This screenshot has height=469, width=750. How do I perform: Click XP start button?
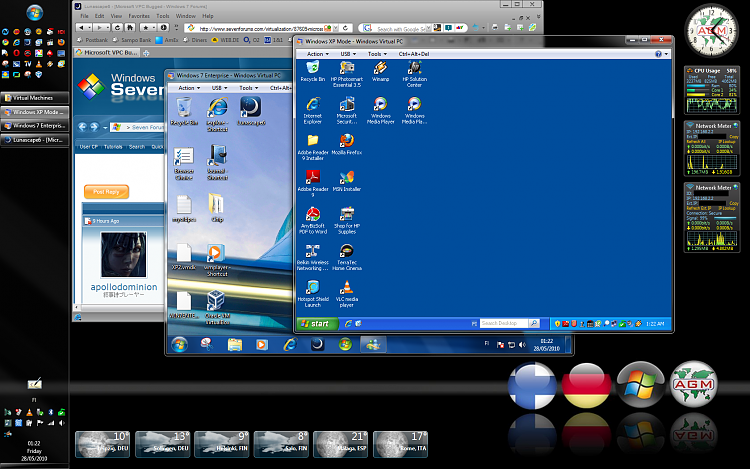click(x=317, y=324)
